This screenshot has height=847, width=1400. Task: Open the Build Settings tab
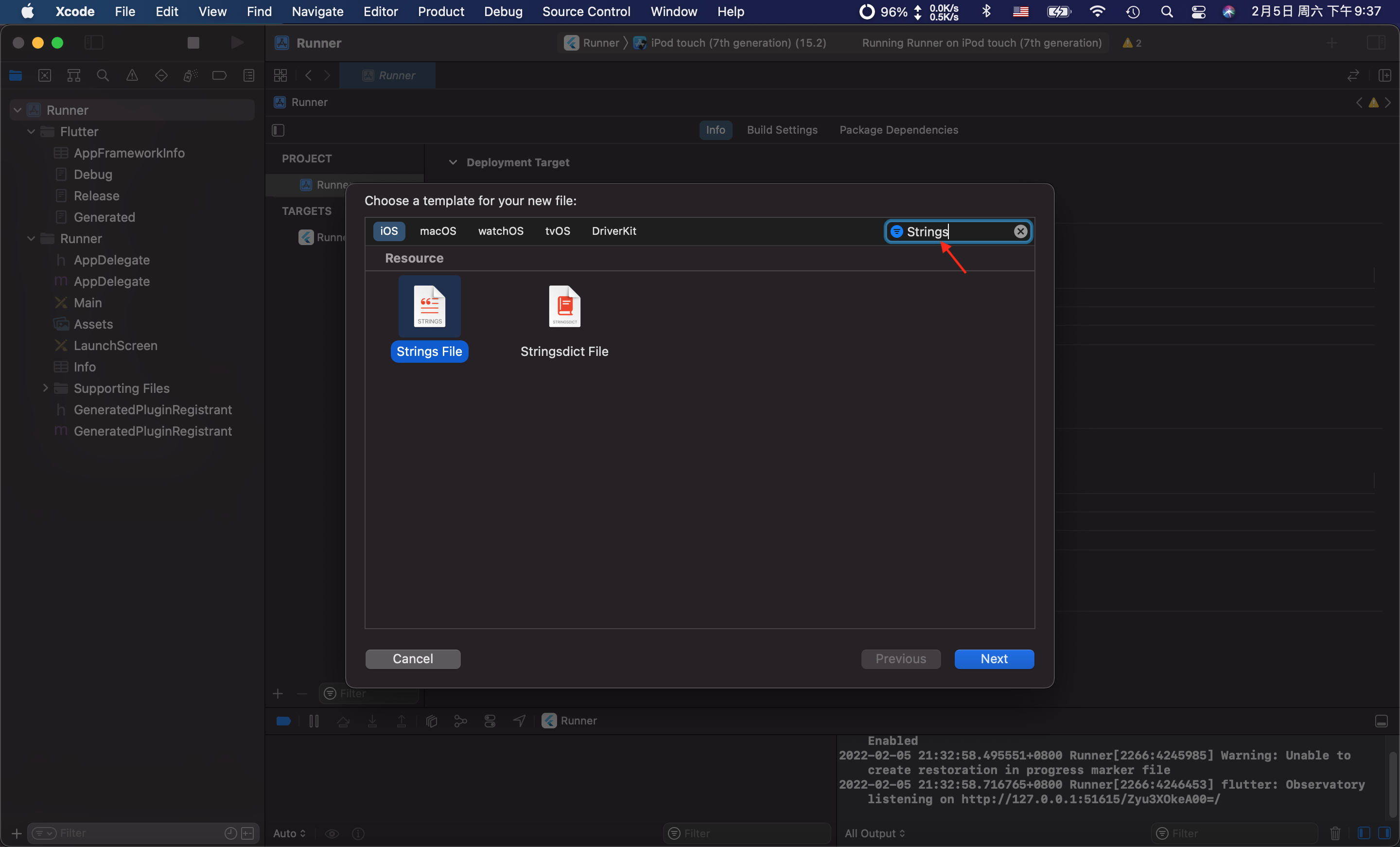pyautogui.click(x=782, y=130)
